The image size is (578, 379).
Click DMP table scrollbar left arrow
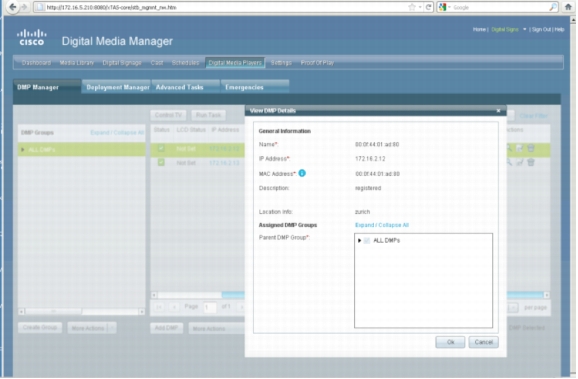click(154, 295)
